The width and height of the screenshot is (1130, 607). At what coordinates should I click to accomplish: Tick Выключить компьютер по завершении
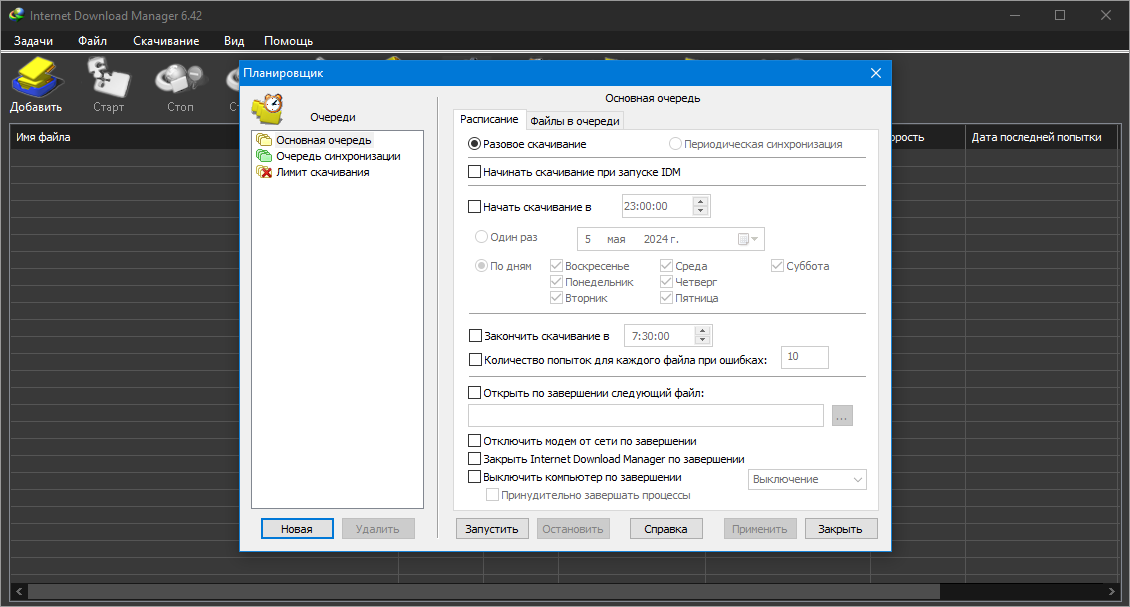474,477
